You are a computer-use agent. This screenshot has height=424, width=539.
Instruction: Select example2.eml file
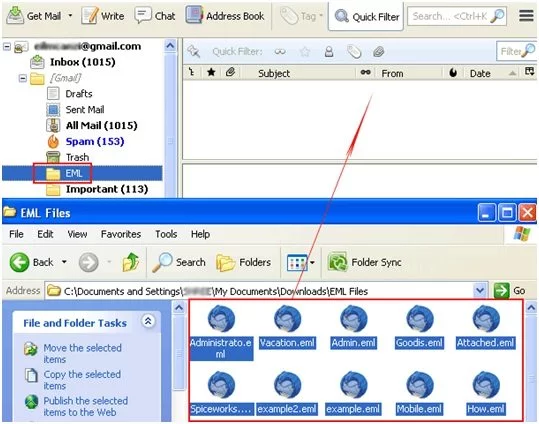pyautogui.click(x=287, y=394)
